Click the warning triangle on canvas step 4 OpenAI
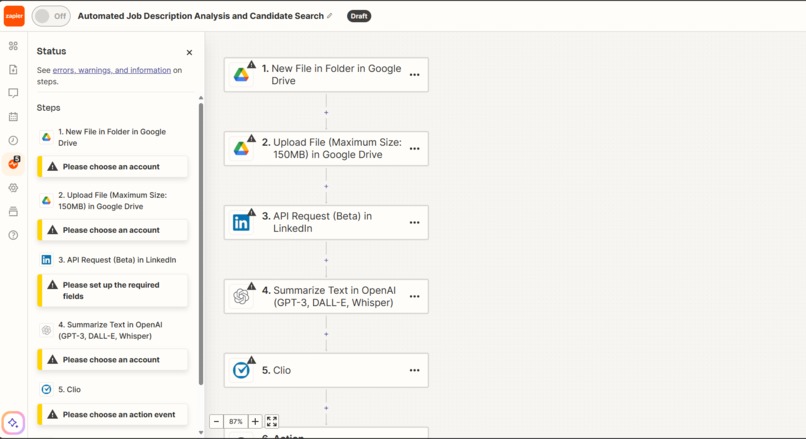The height and width of the screenshot is (439, 806). pyautogui.click(x=251, y=286)
